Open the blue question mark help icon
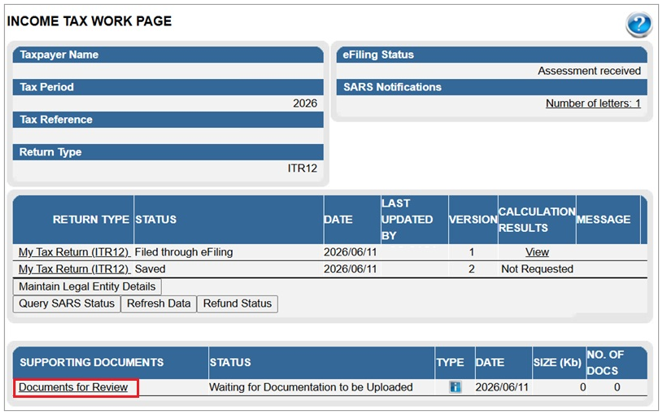 (639, 24)
